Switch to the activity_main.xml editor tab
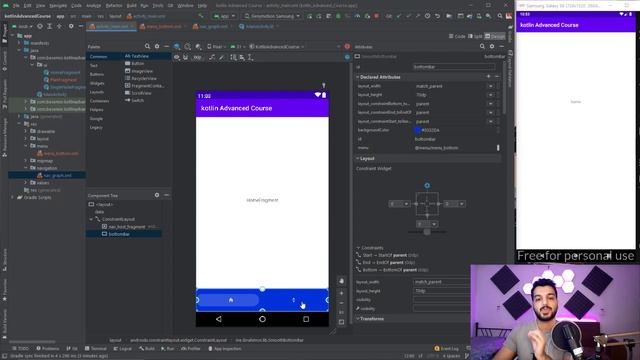640x360 pixels. pyautogui.click(x=111, y=26)
